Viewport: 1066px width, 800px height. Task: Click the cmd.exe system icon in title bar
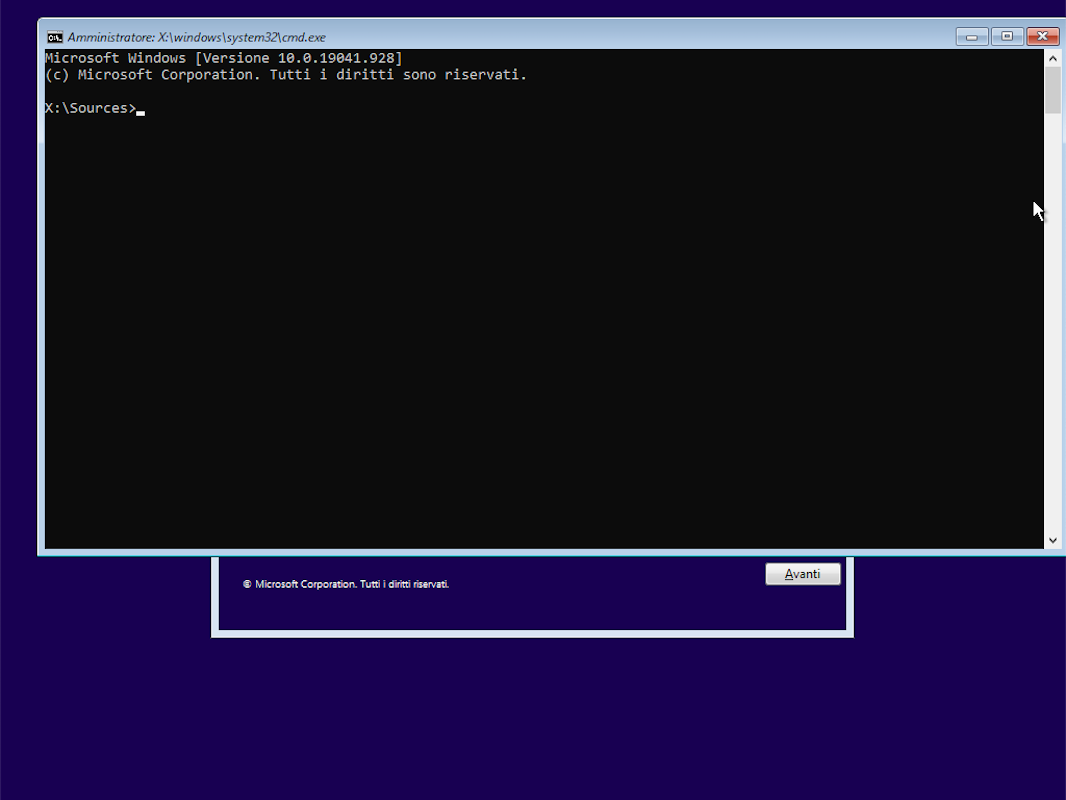tap(55, 37)
